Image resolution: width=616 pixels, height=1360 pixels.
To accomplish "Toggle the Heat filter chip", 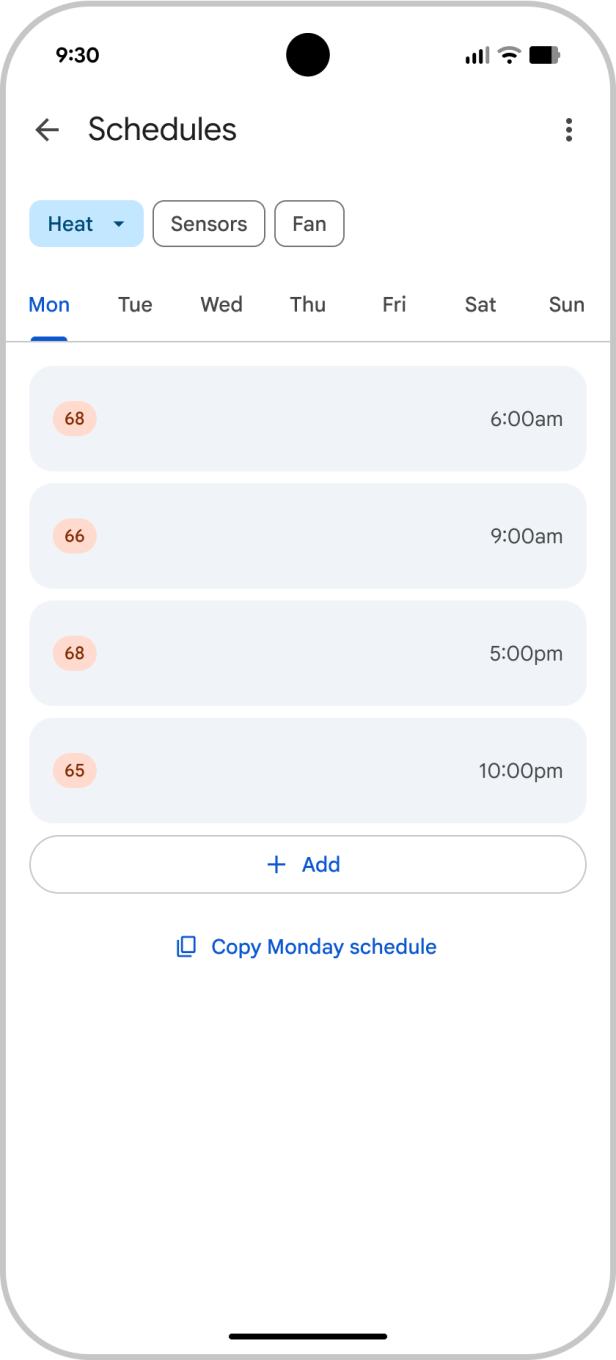I will click(72, 223).
